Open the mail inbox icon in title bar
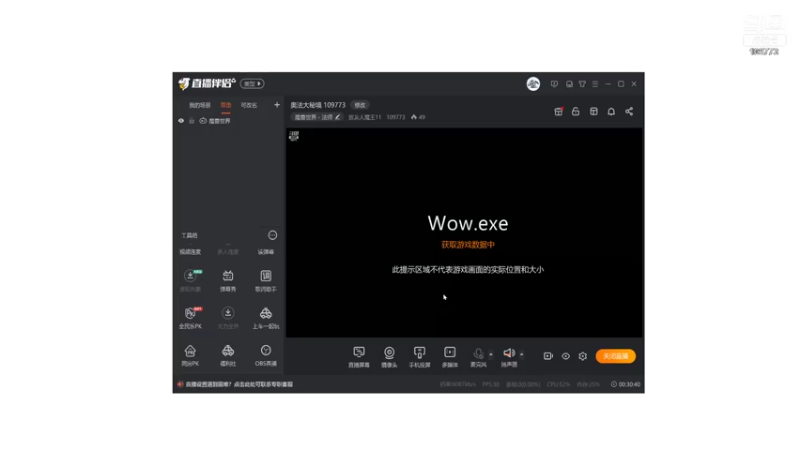 [x=569, y=84]
